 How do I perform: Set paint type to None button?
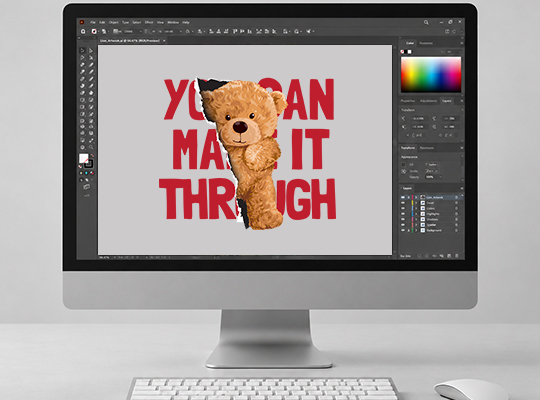pyautogui.click(x=92, y=173)
